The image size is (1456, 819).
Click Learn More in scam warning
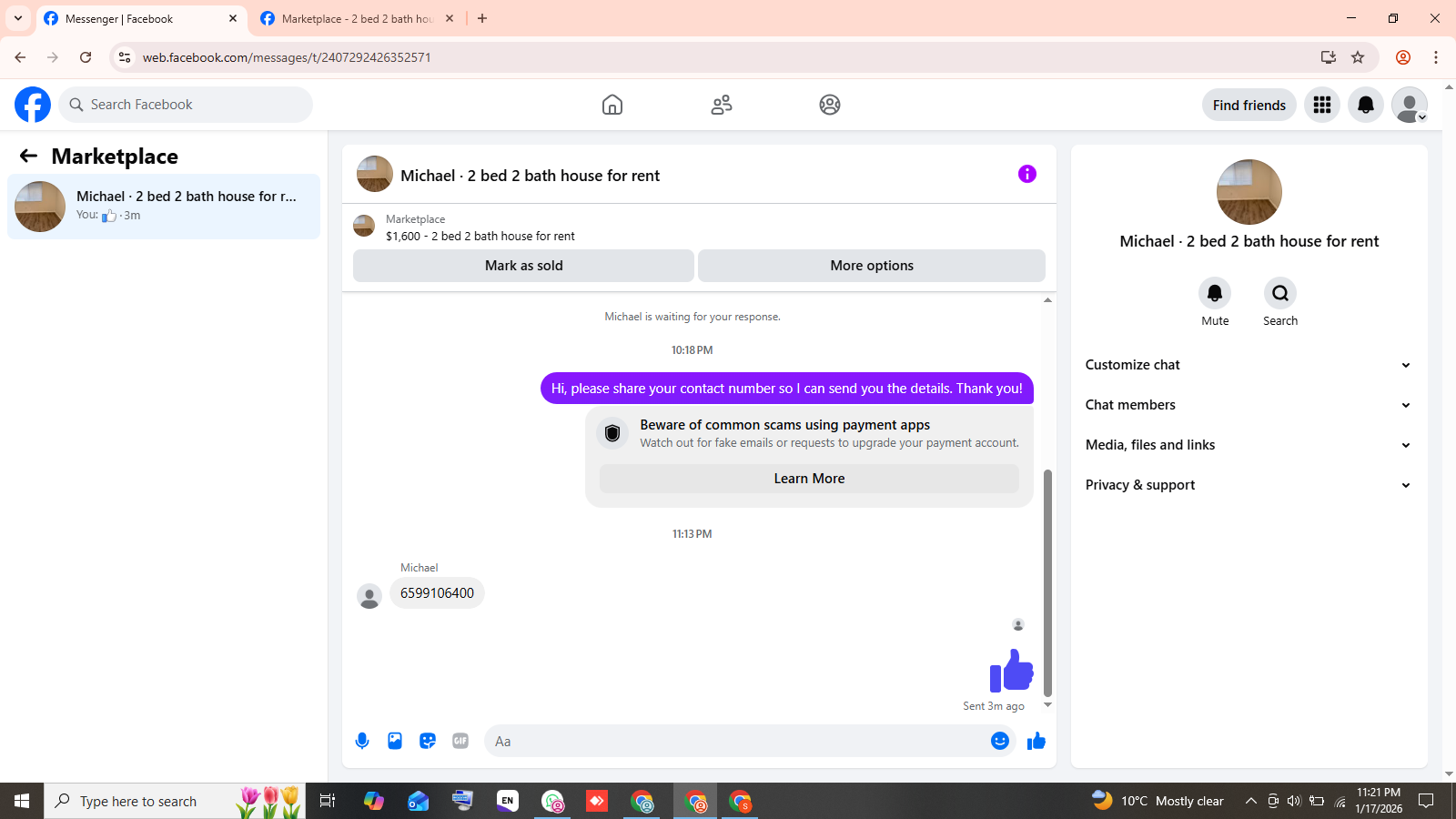809,479
